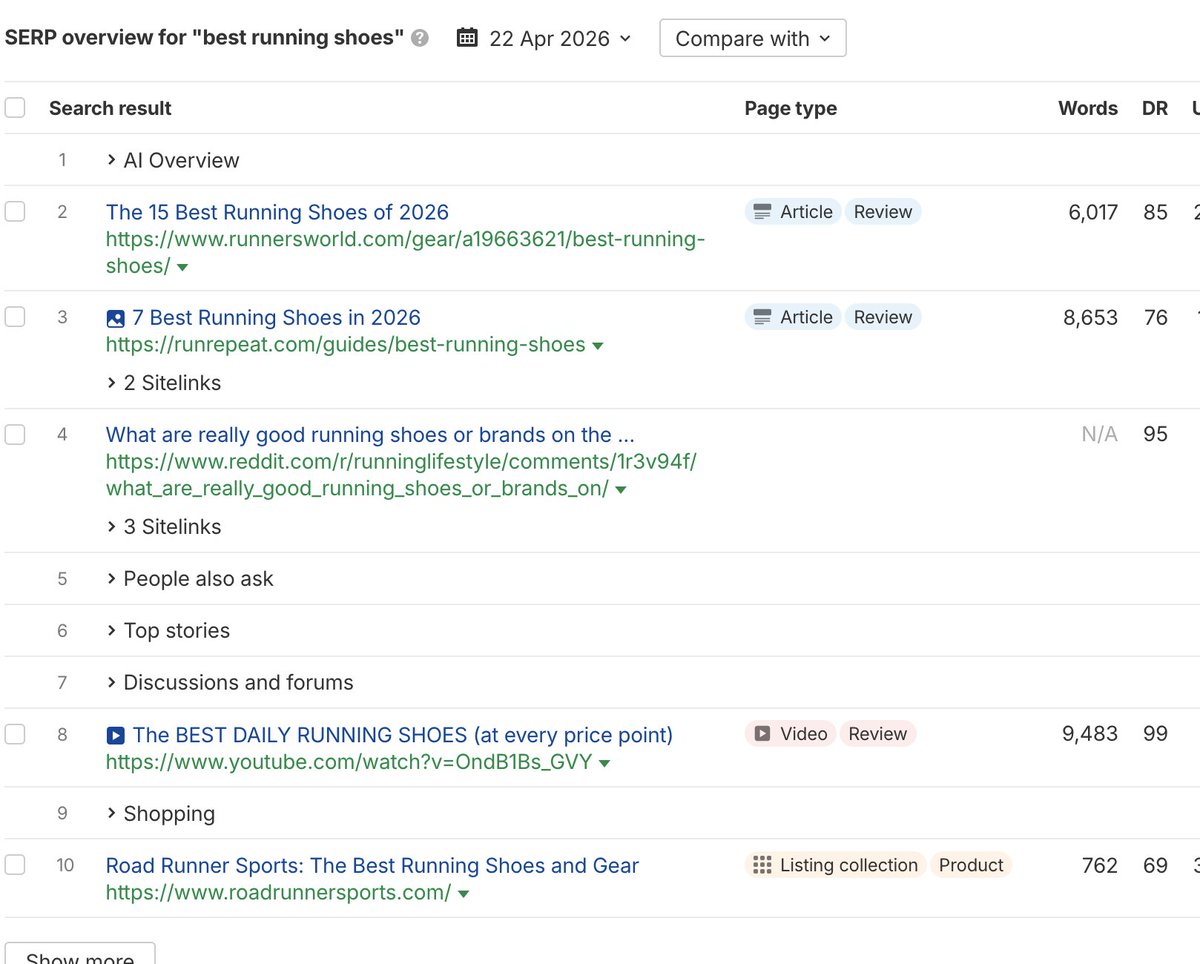Screen dimensions: 1200x964
Task: Click the image thumbnail icon before 7 Best Running Shoes
Action: (x=115, y=318)
